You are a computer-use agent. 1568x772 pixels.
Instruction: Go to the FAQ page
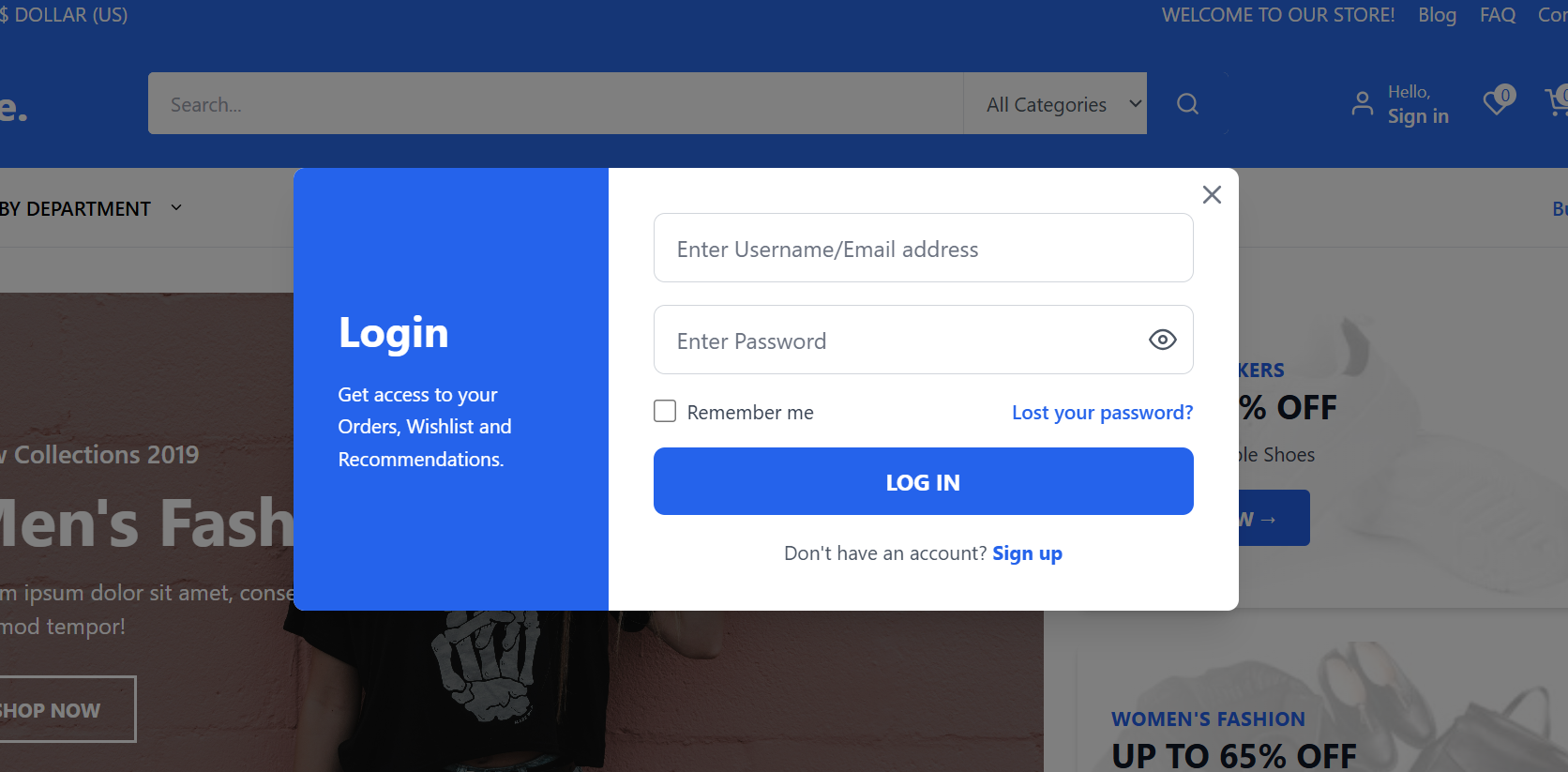[x=1497, y=15]
